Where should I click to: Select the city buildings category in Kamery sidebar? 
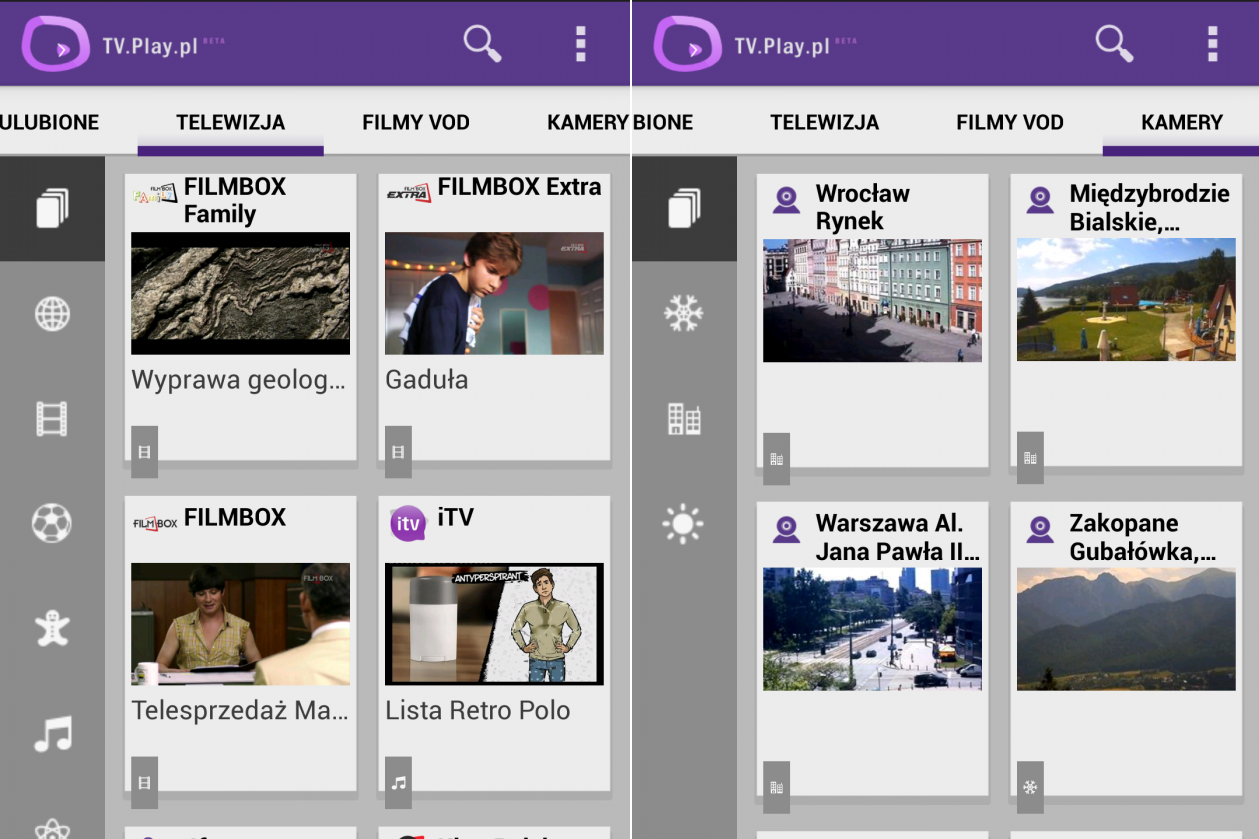click(684, 418)
